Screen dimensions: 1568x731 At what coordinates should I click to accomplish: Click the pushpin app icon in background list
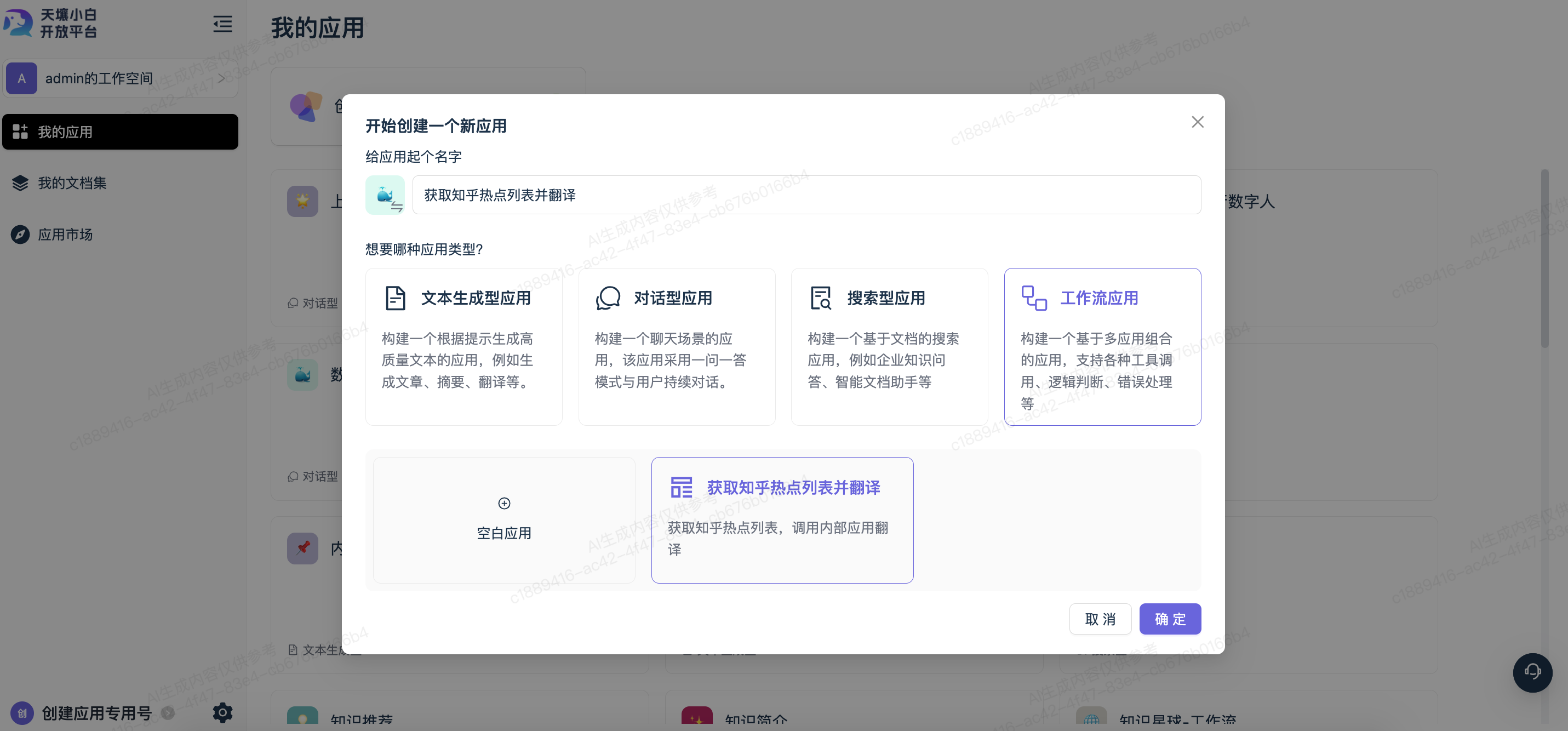302,549
